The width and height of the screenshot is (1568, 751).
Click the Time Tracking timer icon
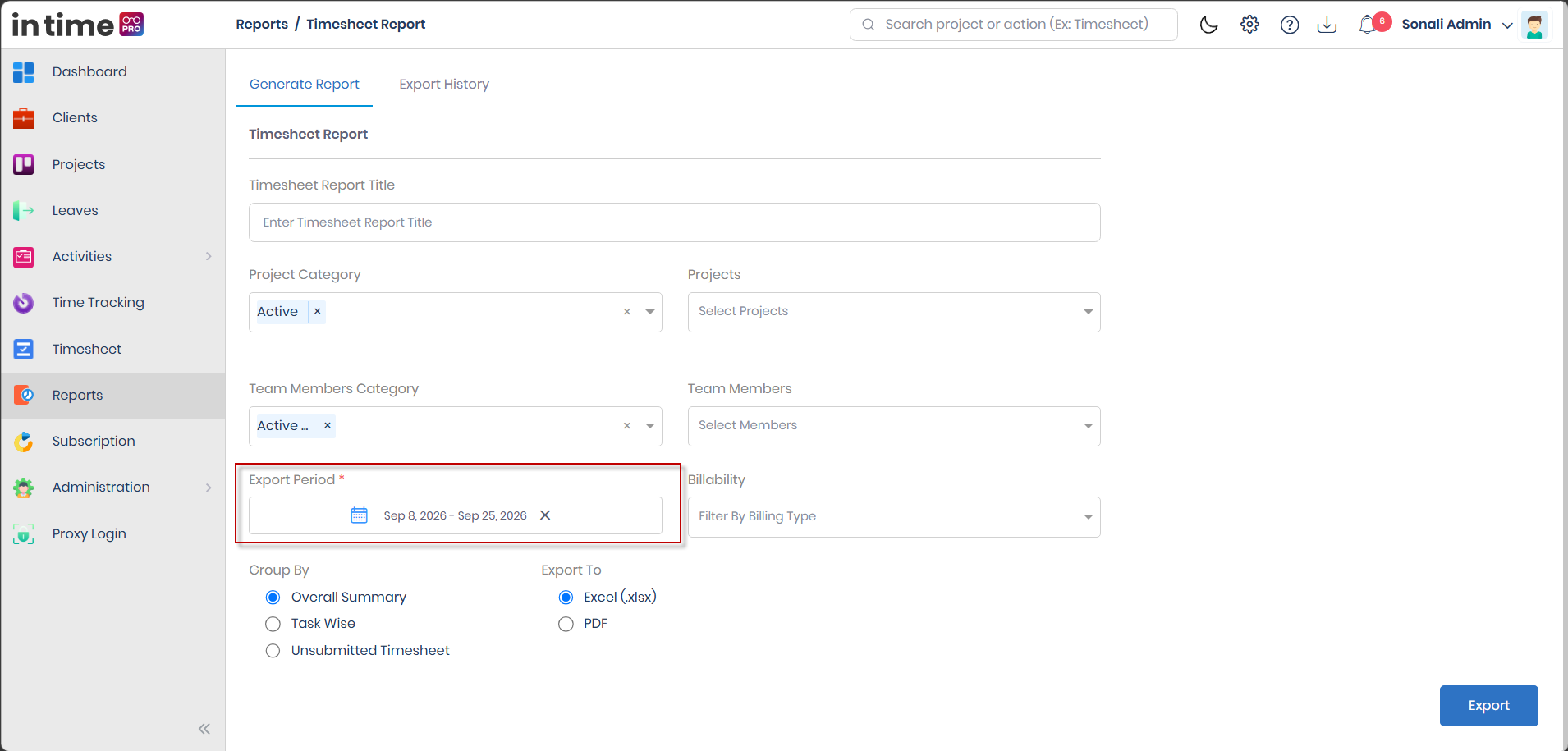click(24, 303)
